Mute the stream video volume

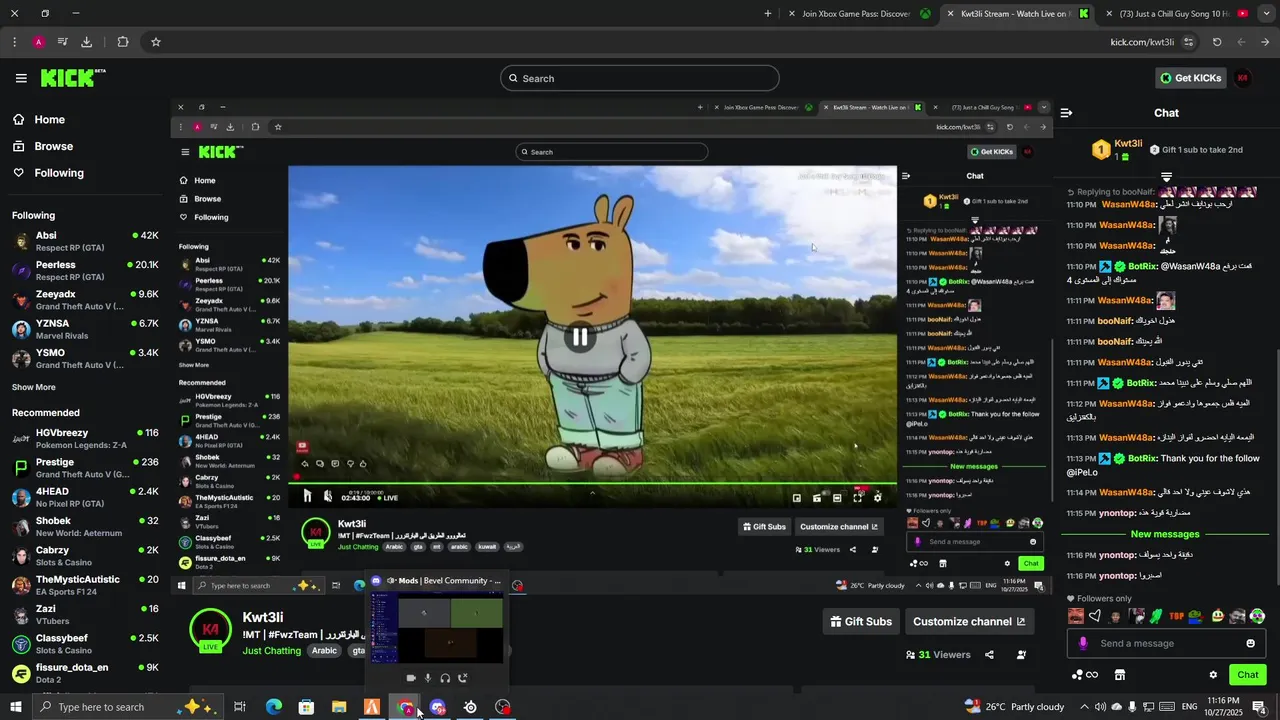click(327, 496)
